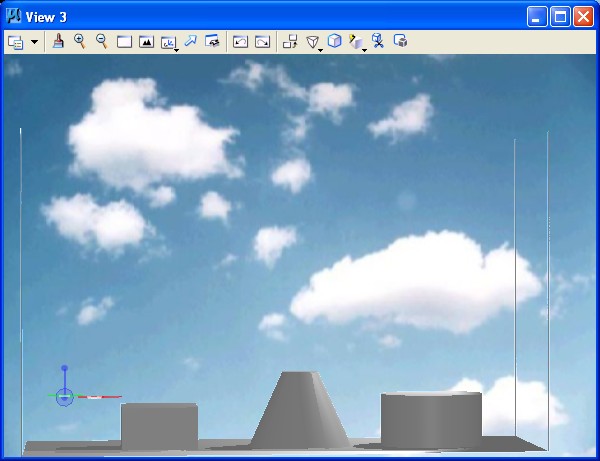
Task: Click the blue cube Display Mode icon
Action: pos(334,41)
